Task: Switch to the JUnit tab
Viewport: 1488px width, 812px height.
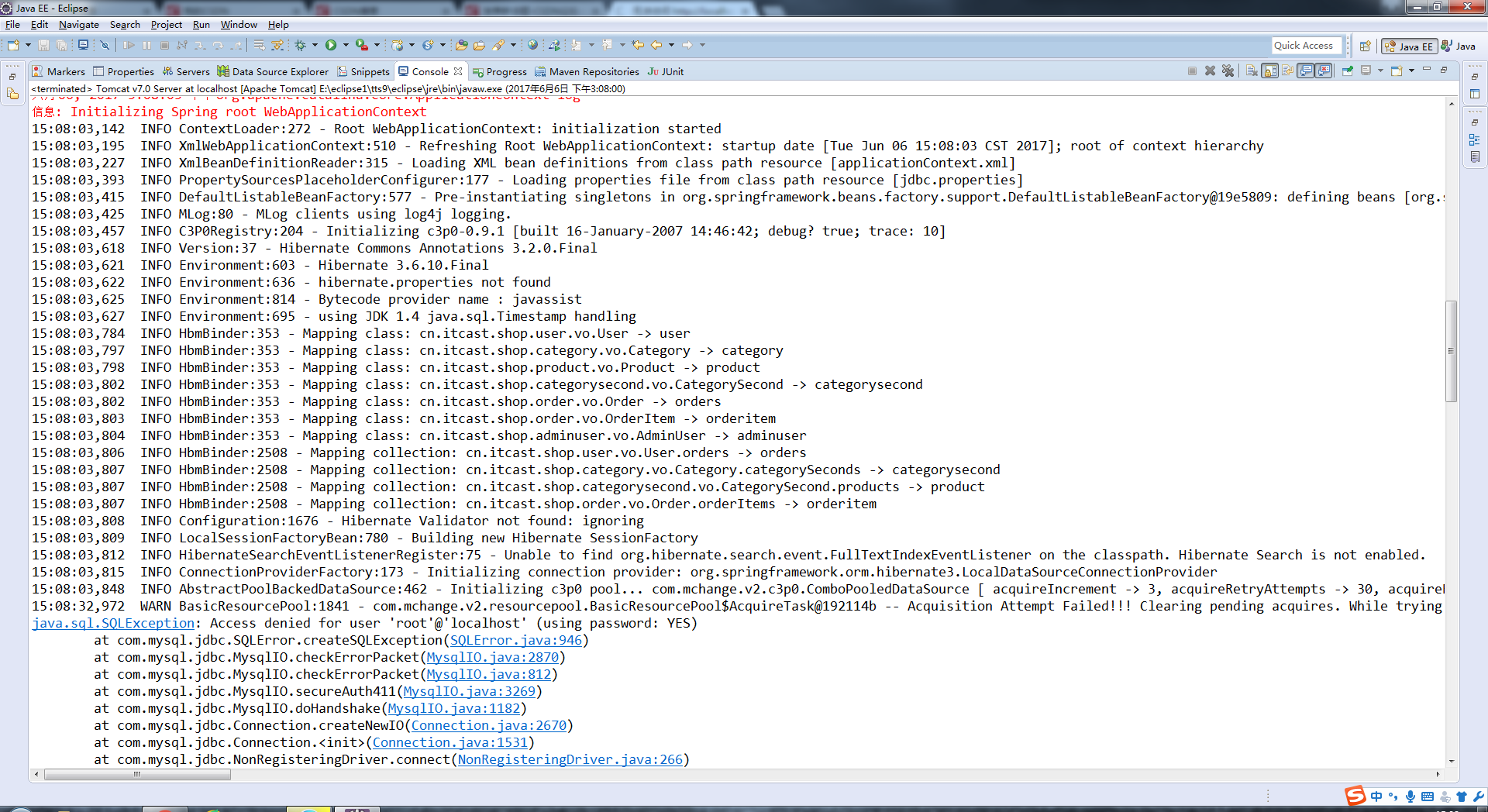Action: (666, 71)
